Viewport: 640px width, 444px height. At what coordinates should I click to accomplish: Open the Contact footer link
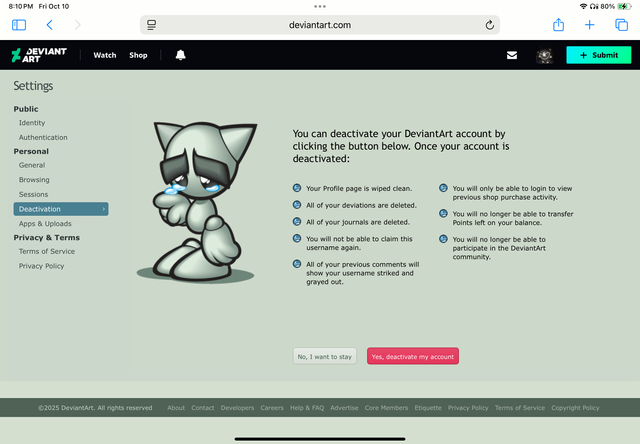pyautogui.click(x=202, y=408)
